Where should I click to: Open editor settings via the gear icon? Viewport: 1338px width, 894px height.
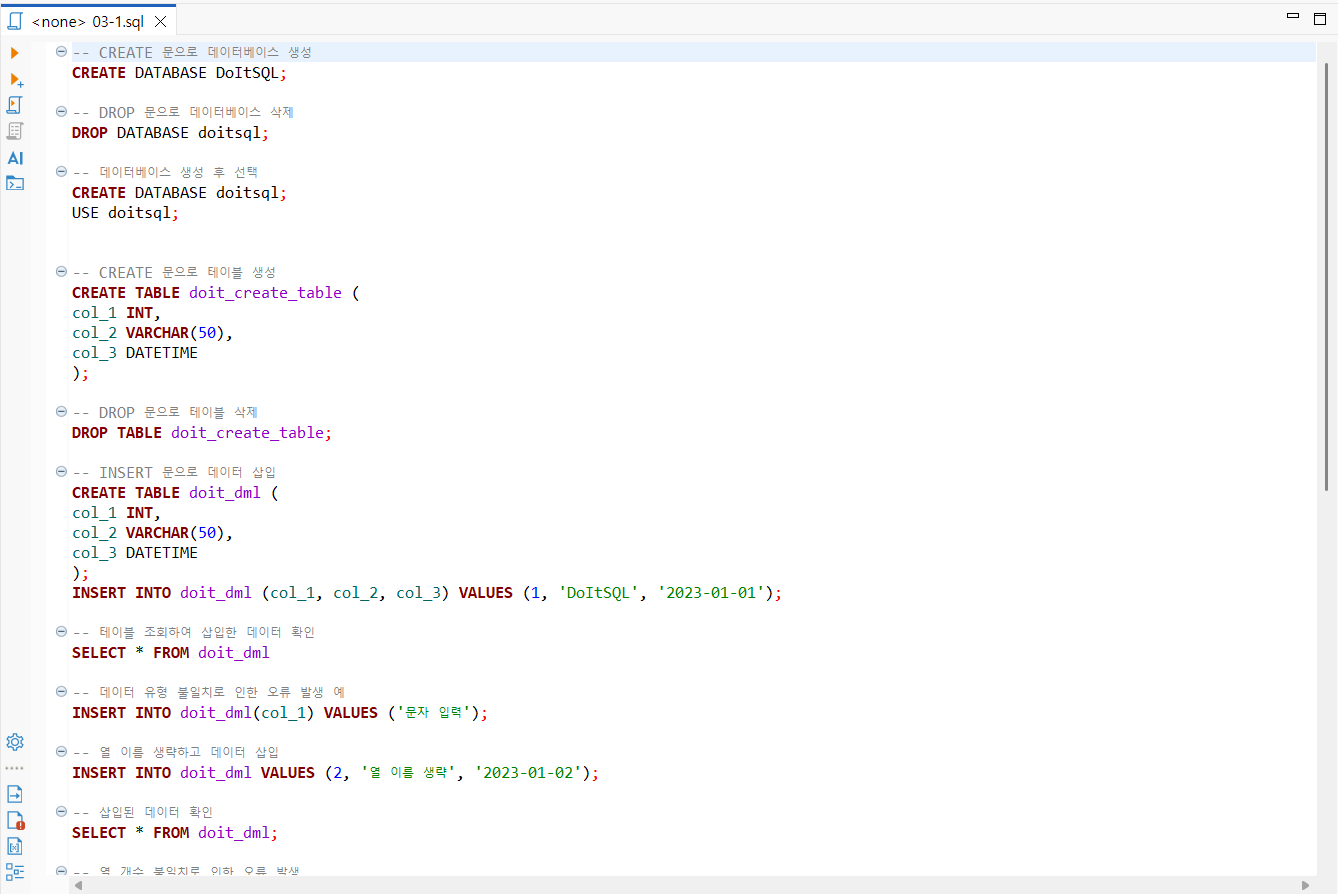pos(15,742)
